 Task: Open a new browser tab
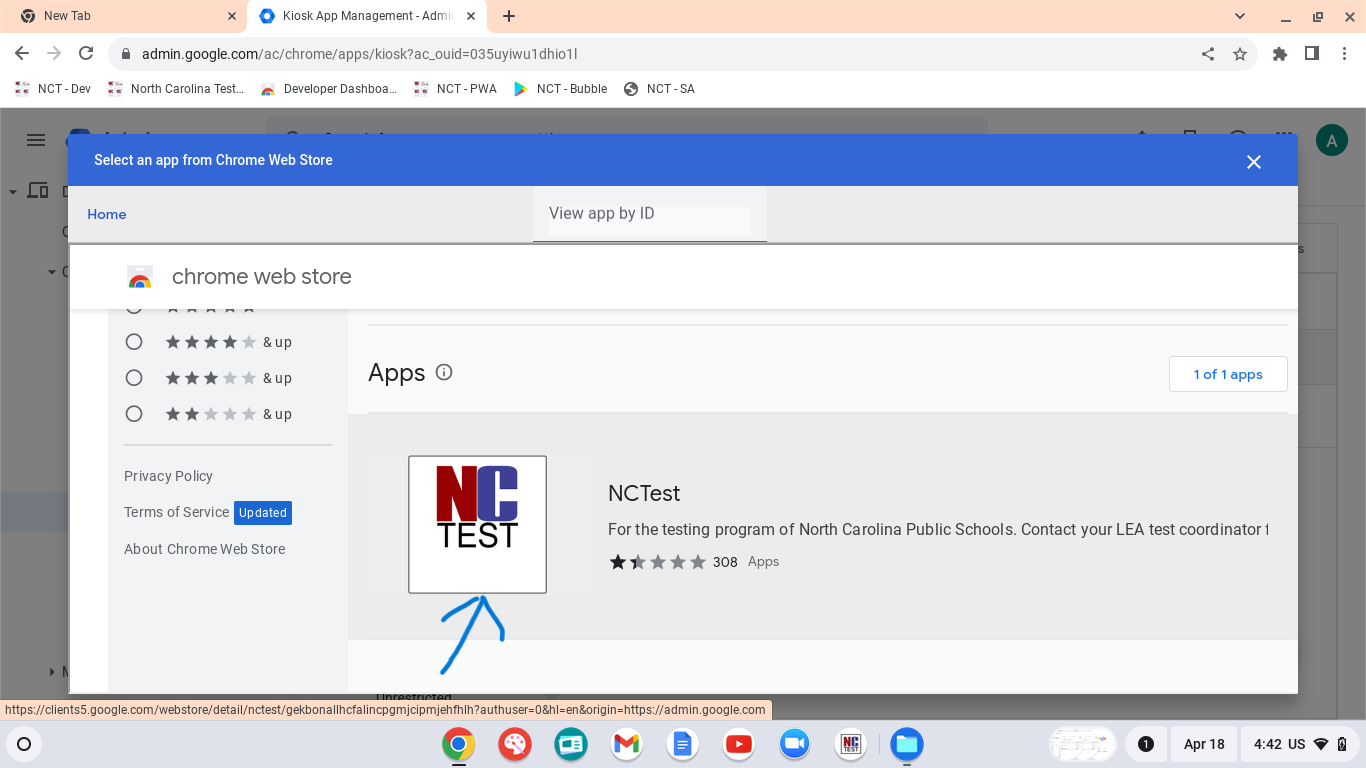click(x=509, y=16)
